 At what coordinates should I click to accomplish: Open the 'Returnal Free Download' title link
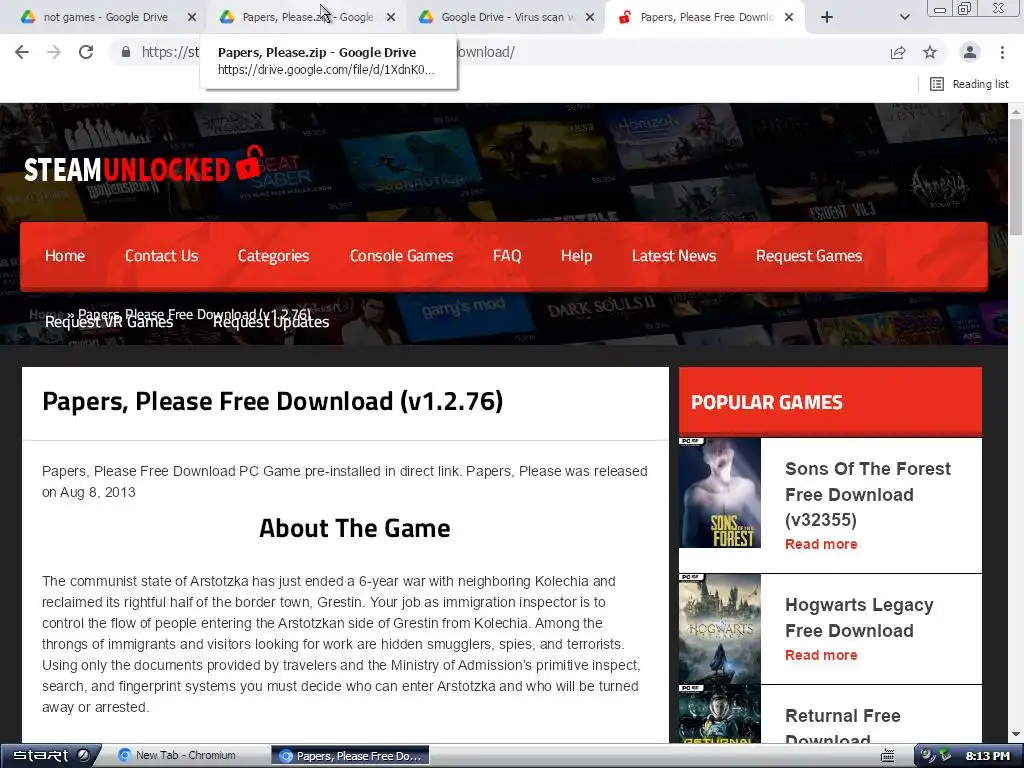(842, 726)
